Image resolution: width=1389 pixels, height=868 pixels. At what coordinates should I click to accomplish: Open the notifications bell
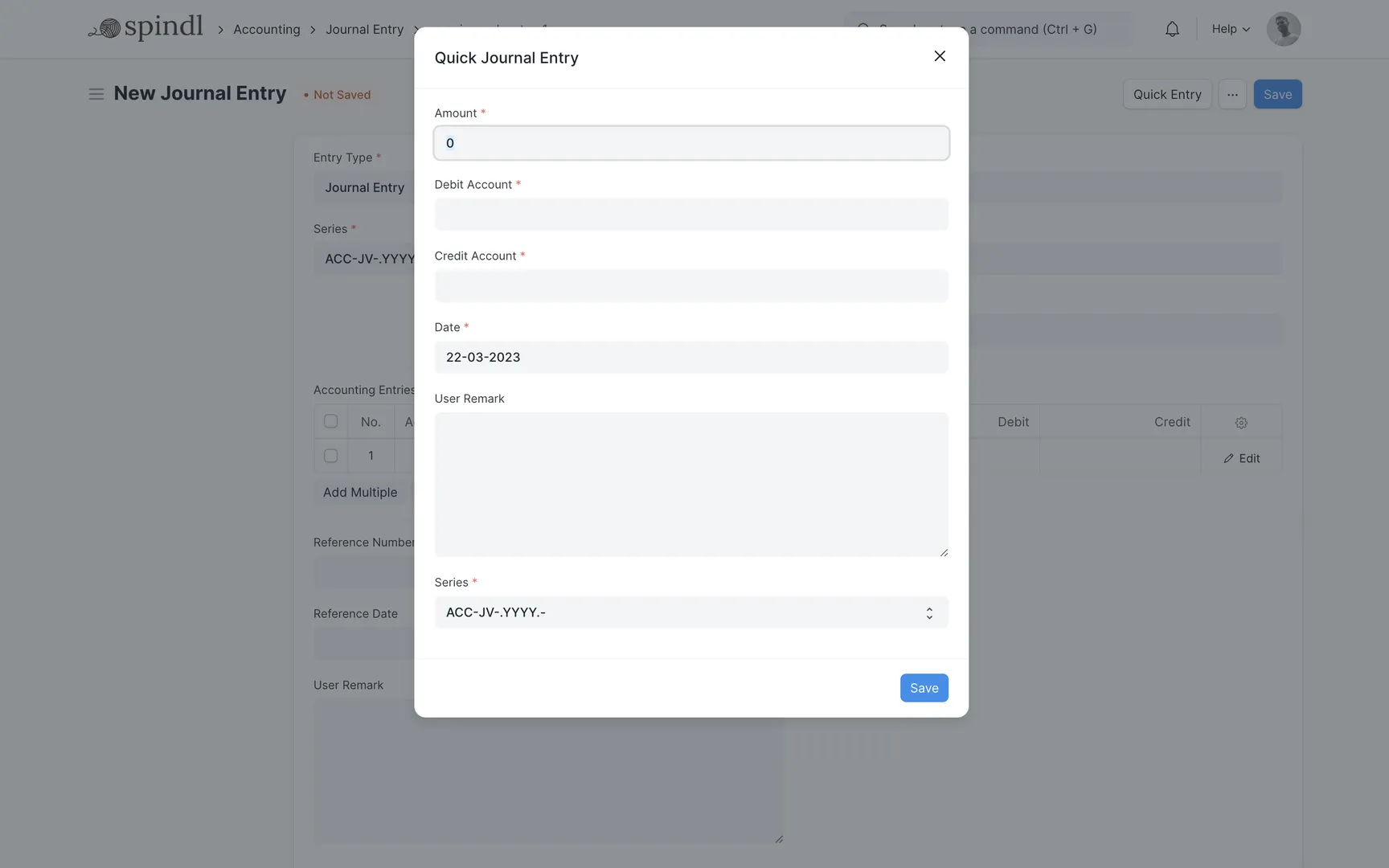click(x=1172, y=29)
